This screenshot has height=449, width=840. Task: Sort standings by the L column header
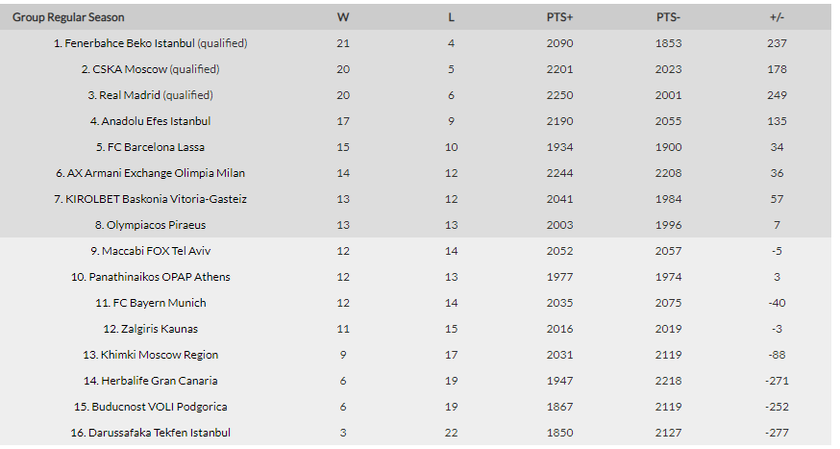coord(451,18)
